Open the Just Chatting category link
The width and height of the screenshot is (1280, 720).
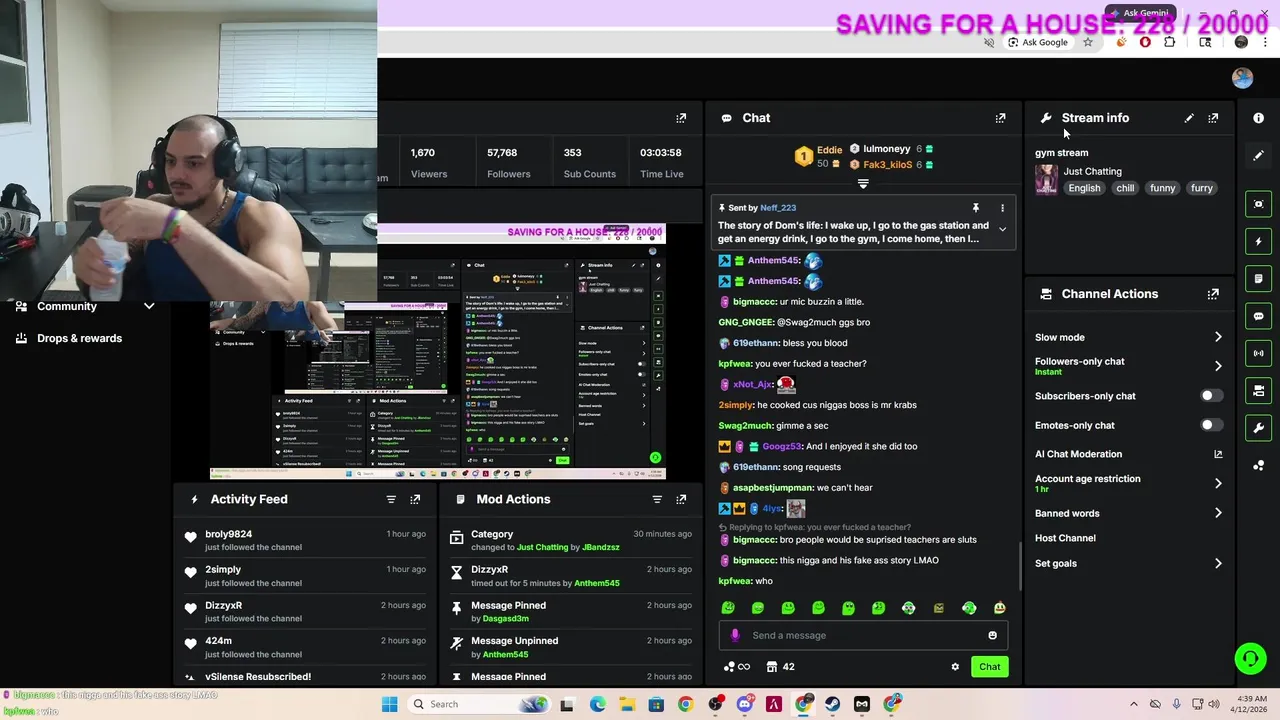1092,171
